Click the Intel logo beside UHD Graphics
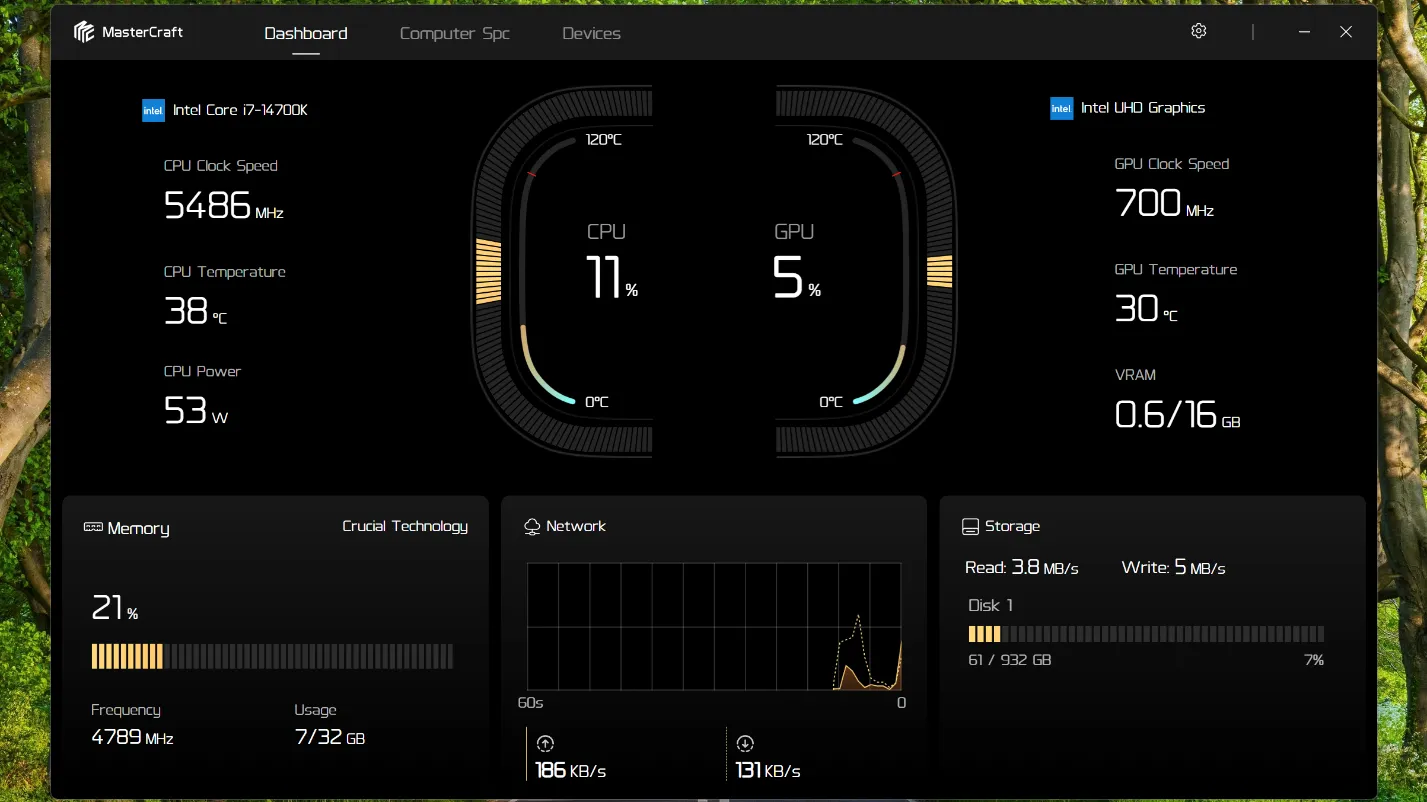Image resolution: width=1427 pixels, height=802 pixels. pos(1061,108)
